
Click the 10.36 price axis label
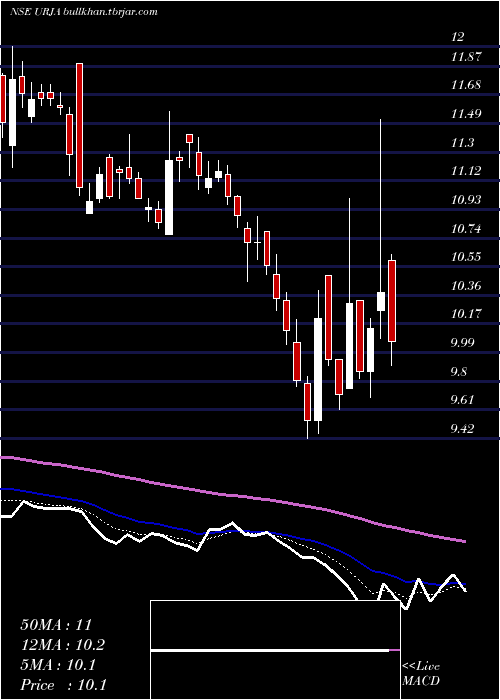pyautogui.click(x=466, y=286)
